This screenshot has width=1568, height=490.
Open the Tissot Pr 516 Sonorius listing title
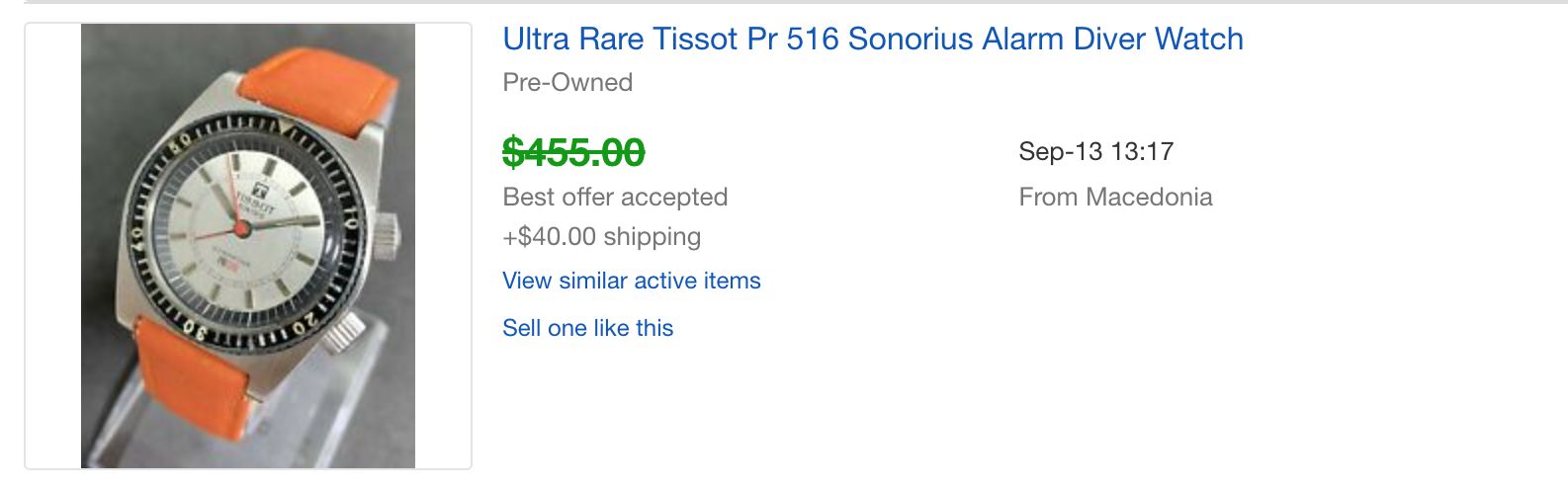click(x=872, y=40)
